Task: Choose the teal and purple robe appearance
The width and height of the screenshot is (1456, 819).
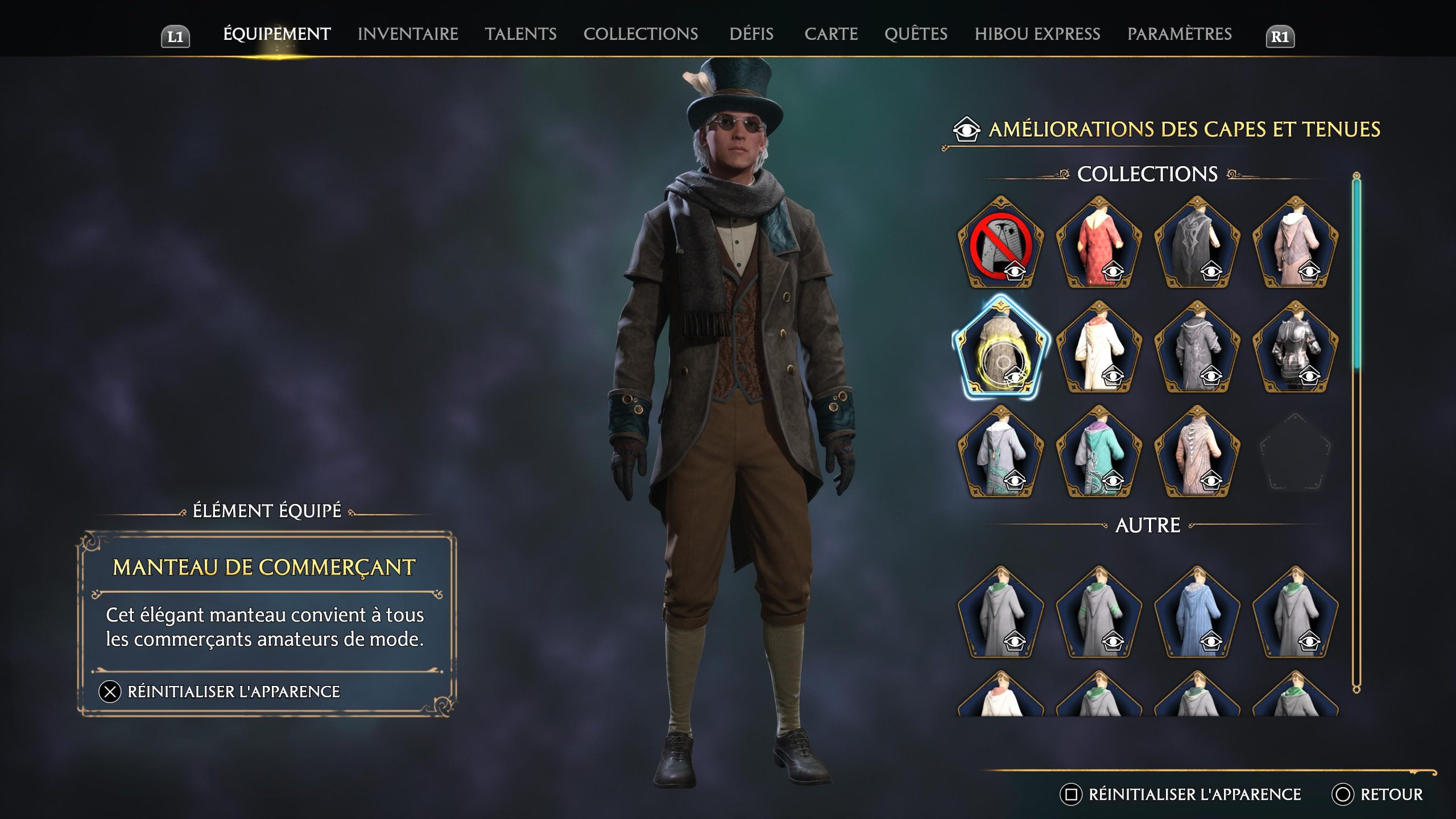Action: pyautogui.click(x=1099, y=452)
